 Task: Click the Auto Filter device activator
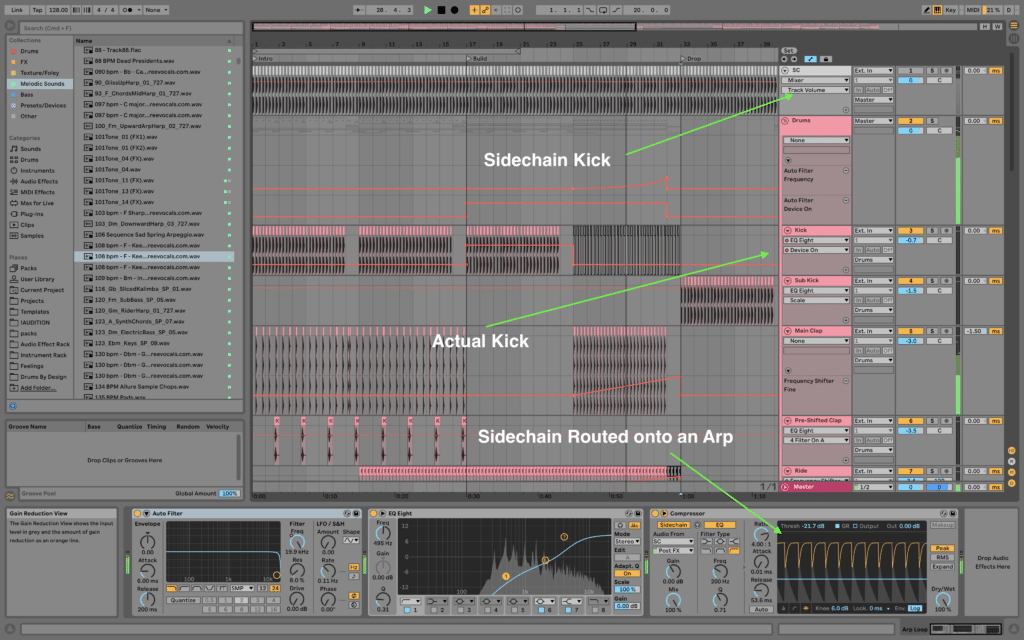click(x=137, y=513)
